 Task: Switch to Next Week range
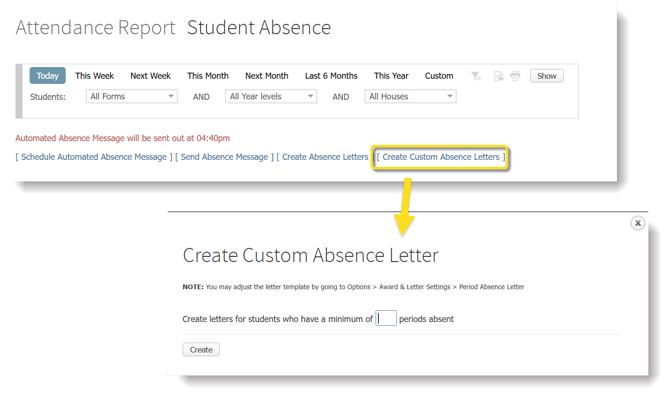point(150,76)
